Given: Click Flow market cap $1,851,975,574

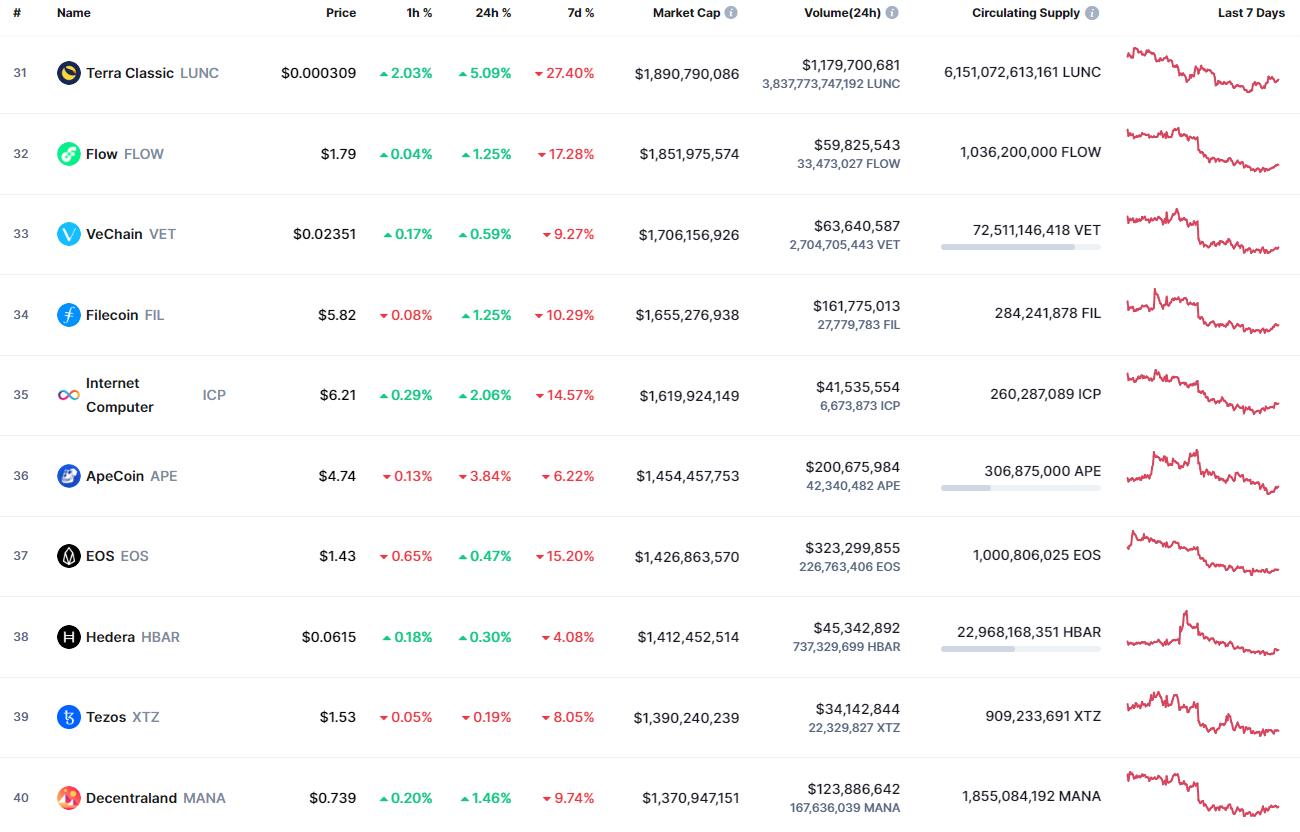Looking at the screenshot, I should tap(689, 154).
